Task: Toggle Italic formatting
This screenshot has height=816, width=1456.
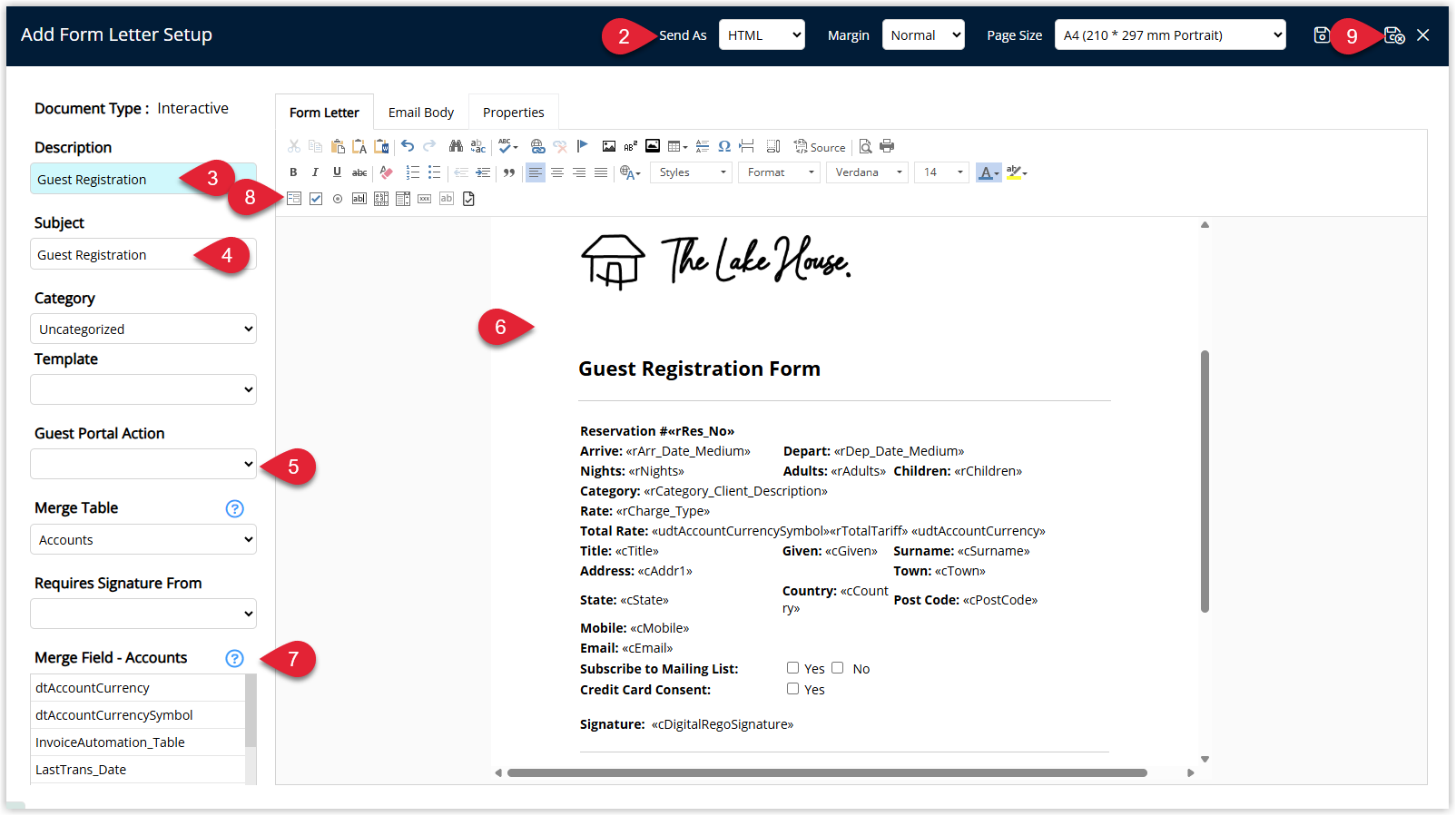Action: tap(315, 172)
